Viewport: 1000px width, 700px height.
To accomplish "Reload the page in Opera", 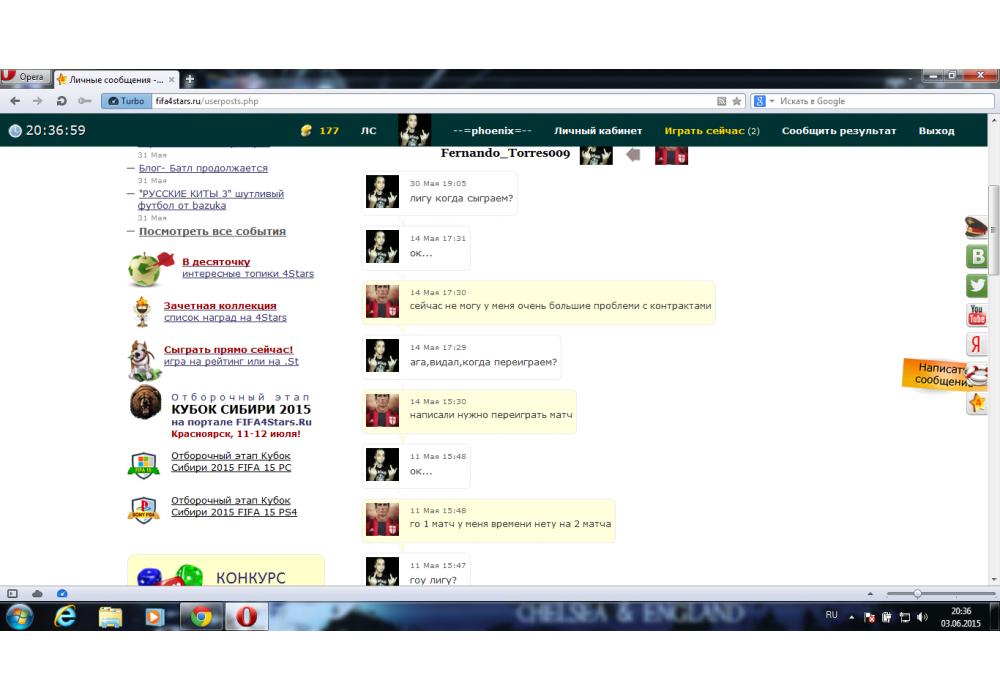I will pyautogui.click(x=62, y=101).
